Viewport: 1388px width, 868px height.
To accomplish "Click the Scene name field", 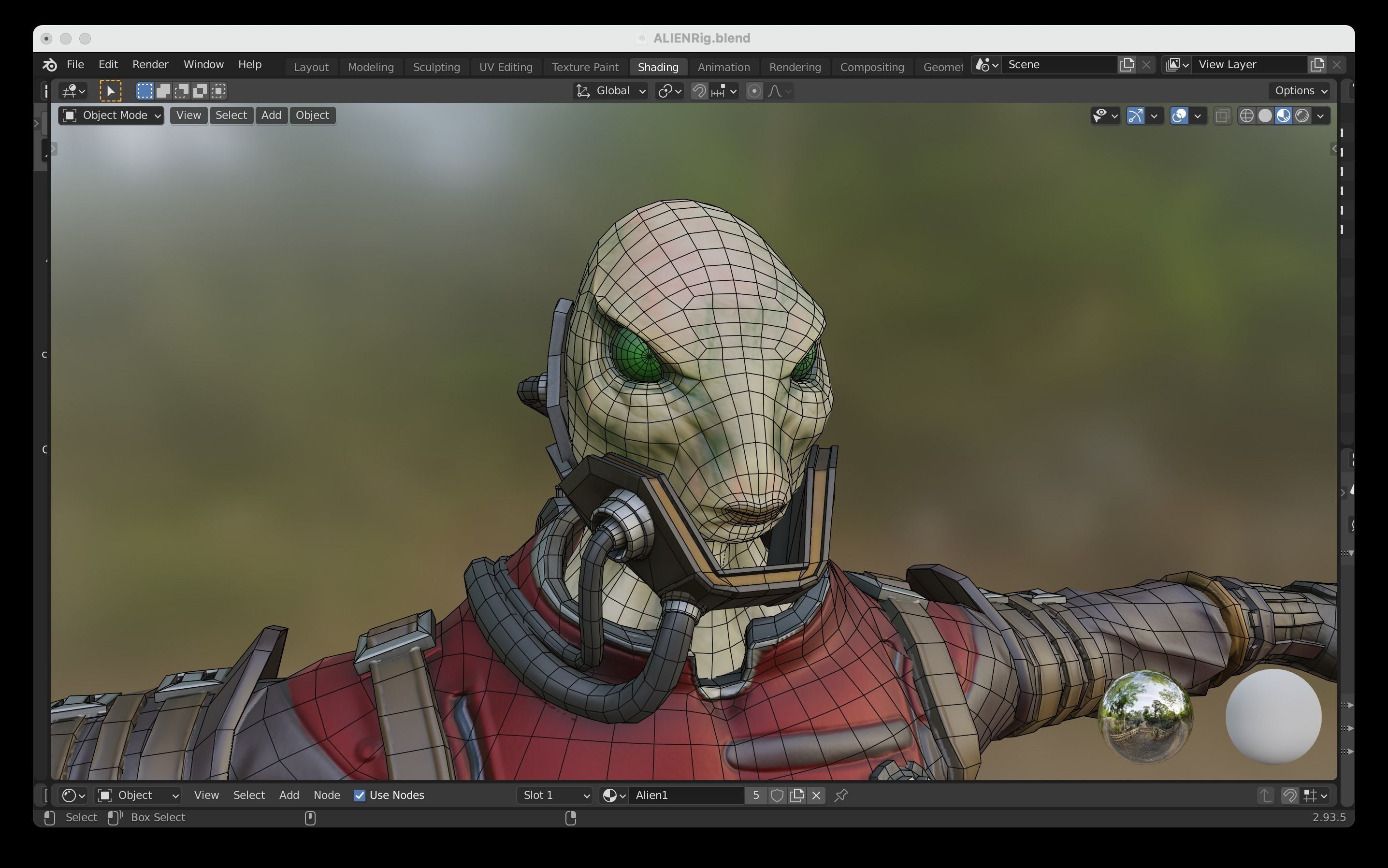I will coord(1060,65).
